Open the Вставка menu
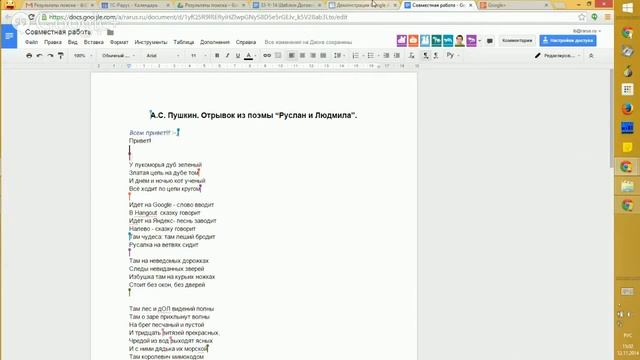 coord(93,42)
